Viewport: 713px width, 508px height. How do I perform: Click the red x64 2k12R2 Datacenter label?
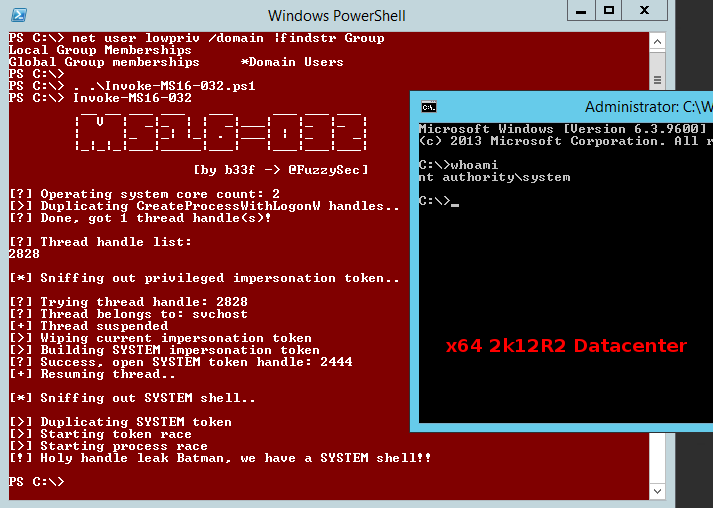(566, 346)
